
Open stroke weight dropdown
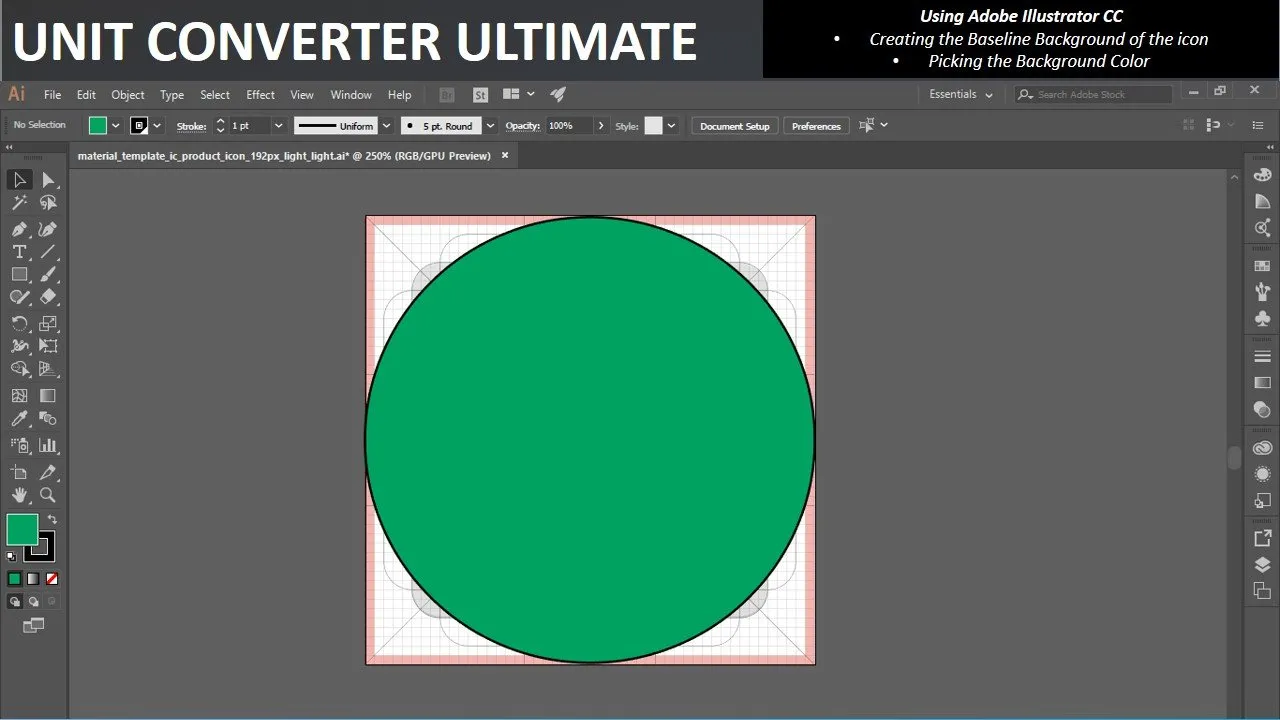[x=278, y=126]
